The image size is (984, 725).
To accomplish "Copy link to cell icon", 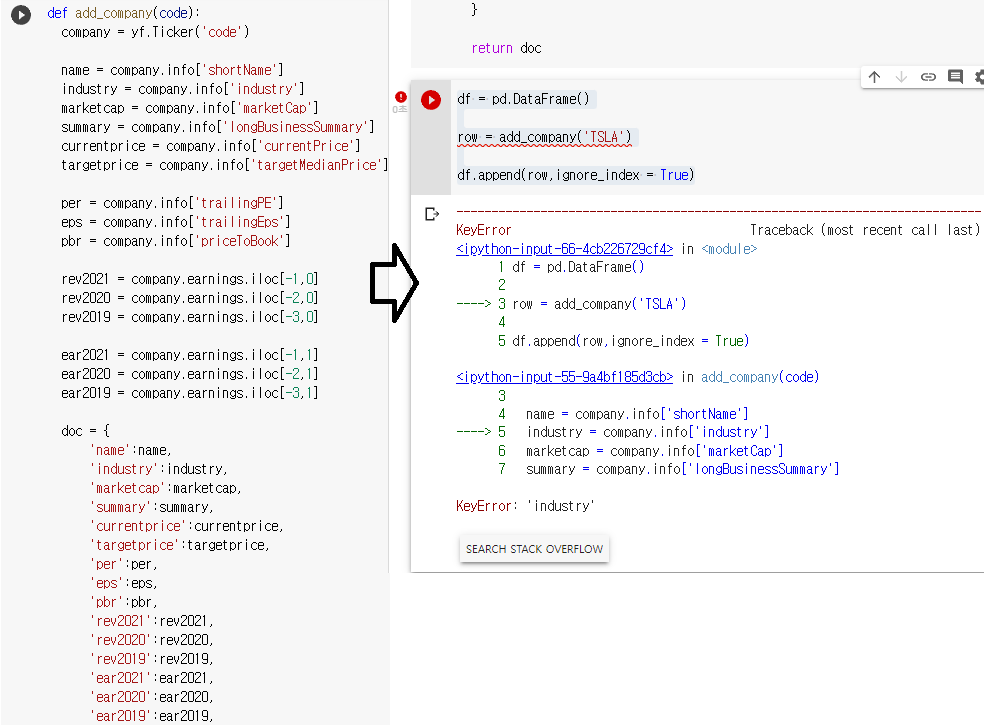I will (x=928, y=77).
